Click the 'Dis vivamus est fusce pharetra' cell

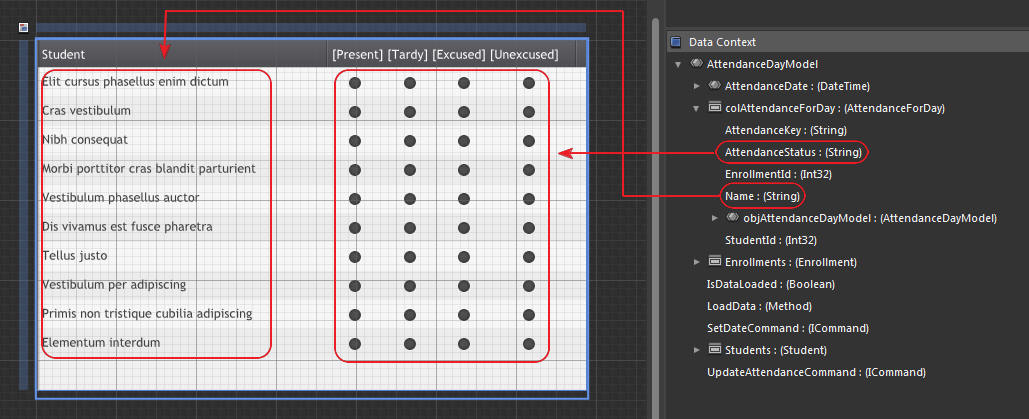pyautogui.click(x=127, y=227)
